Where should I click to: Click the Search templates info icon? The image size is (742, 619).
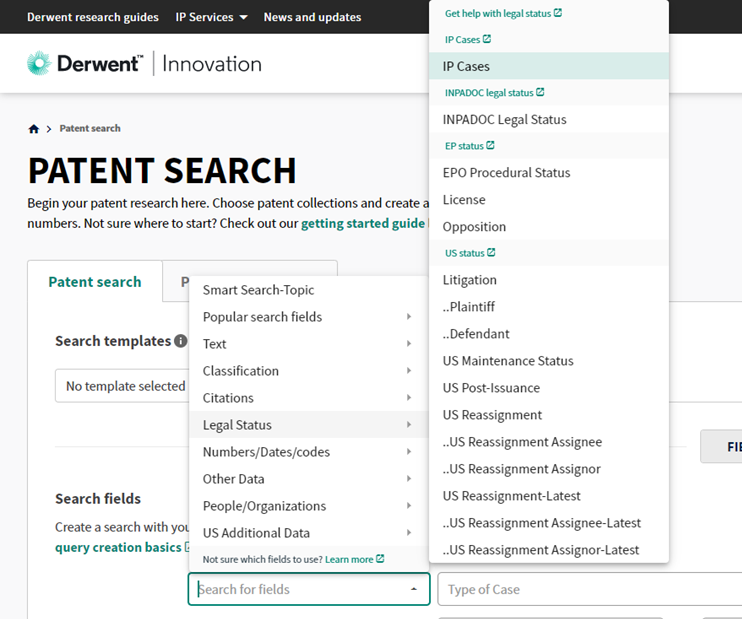pyautogui.click(x=180, y=341)
